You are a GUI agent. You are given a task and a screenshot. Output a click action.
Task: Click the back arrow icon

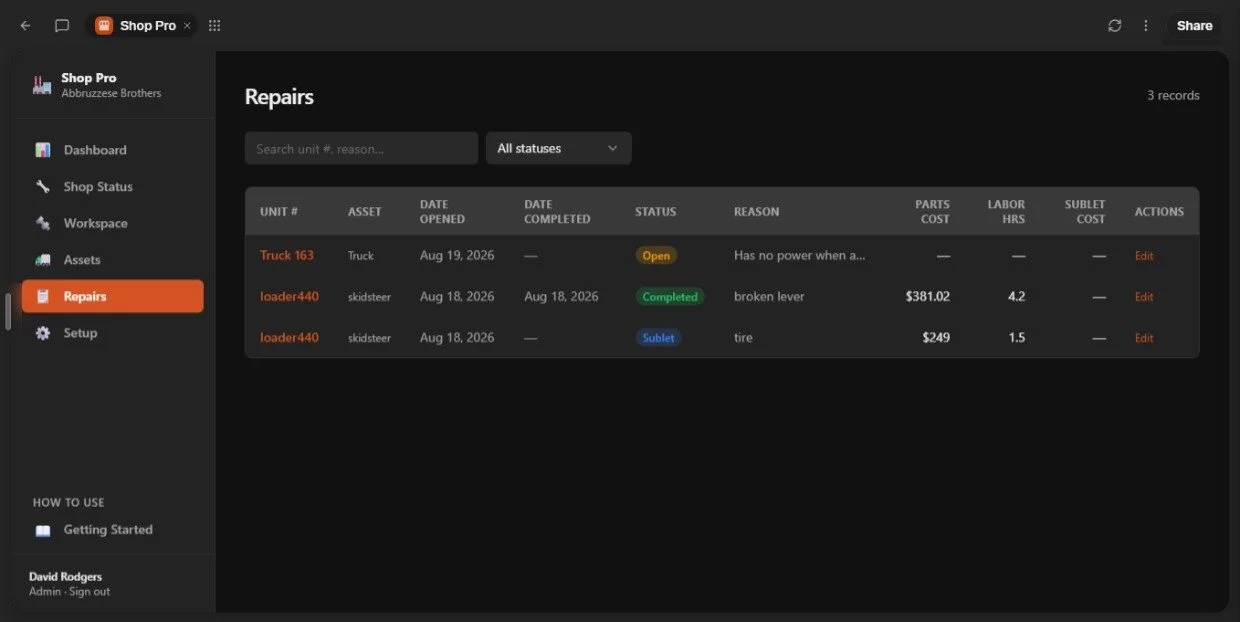[x=26, y=26]
